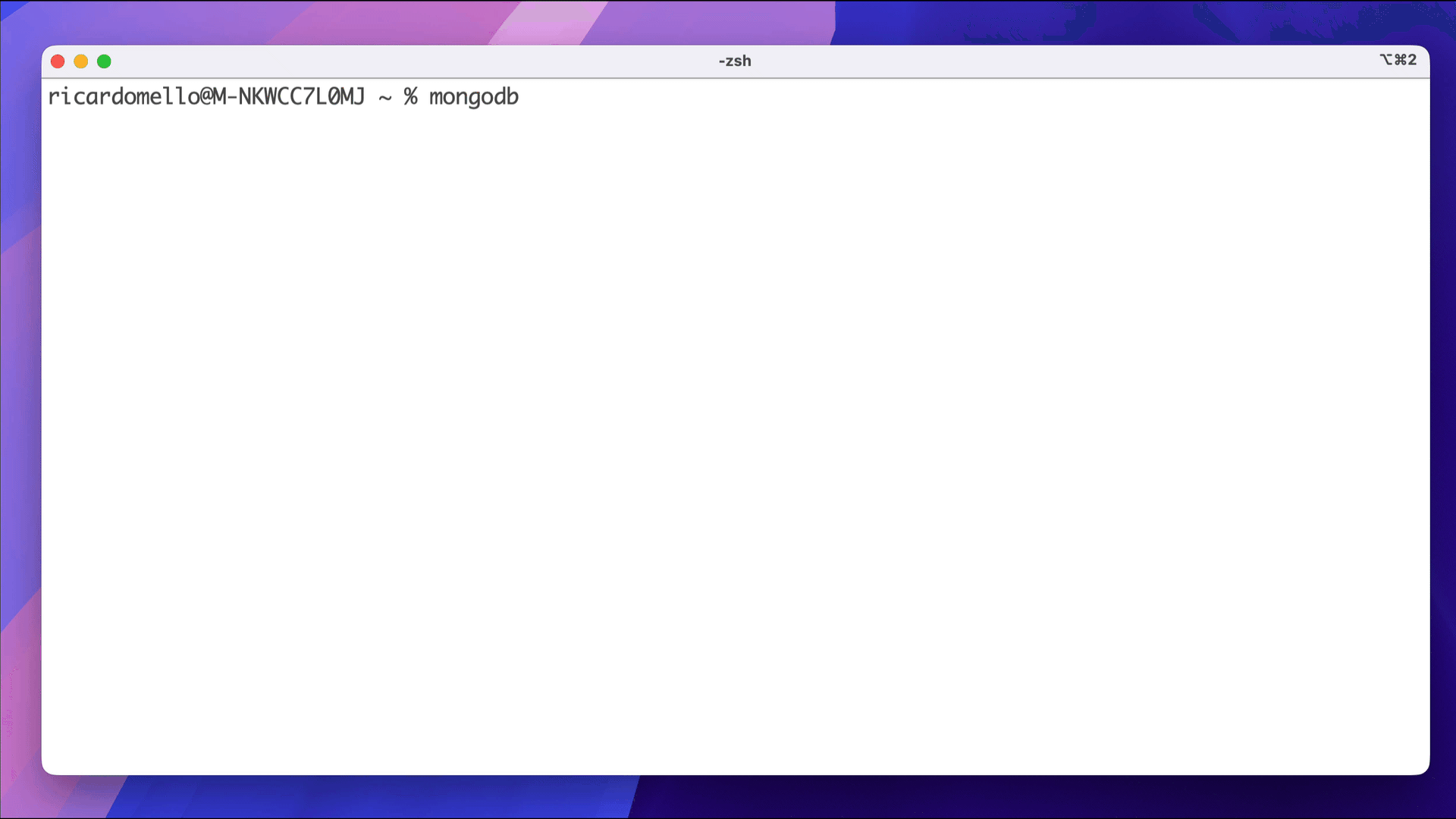Maximize the terminal with the green button
1456x819 pixels.
pos(105,61)
